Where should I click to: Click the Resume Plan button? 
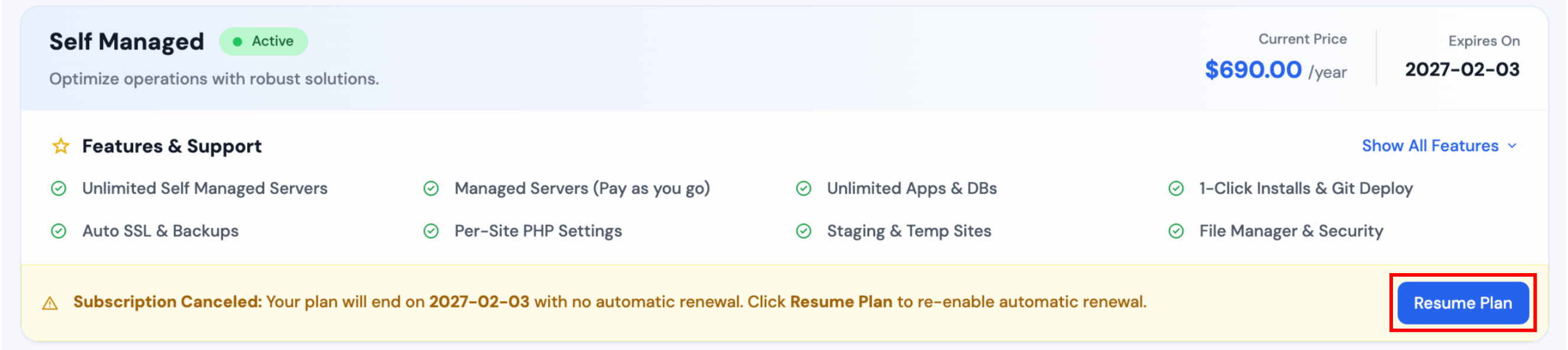pyautogui.click(x=1463, y=302)
